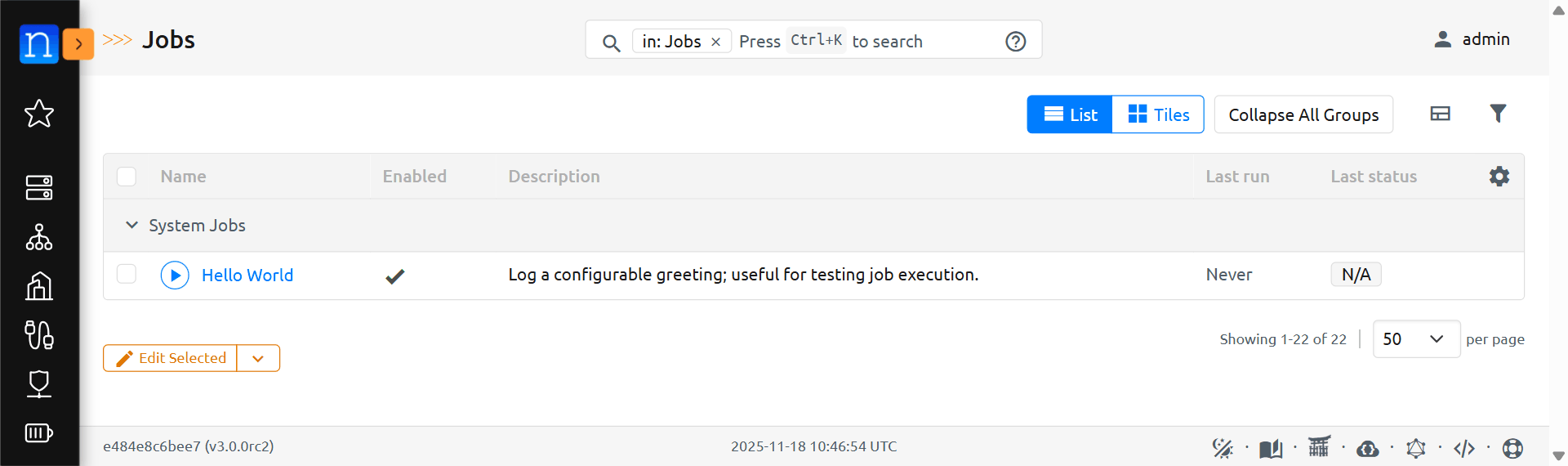Click the filter funnel icon
1568x466 pixels.
(1497, 114)
